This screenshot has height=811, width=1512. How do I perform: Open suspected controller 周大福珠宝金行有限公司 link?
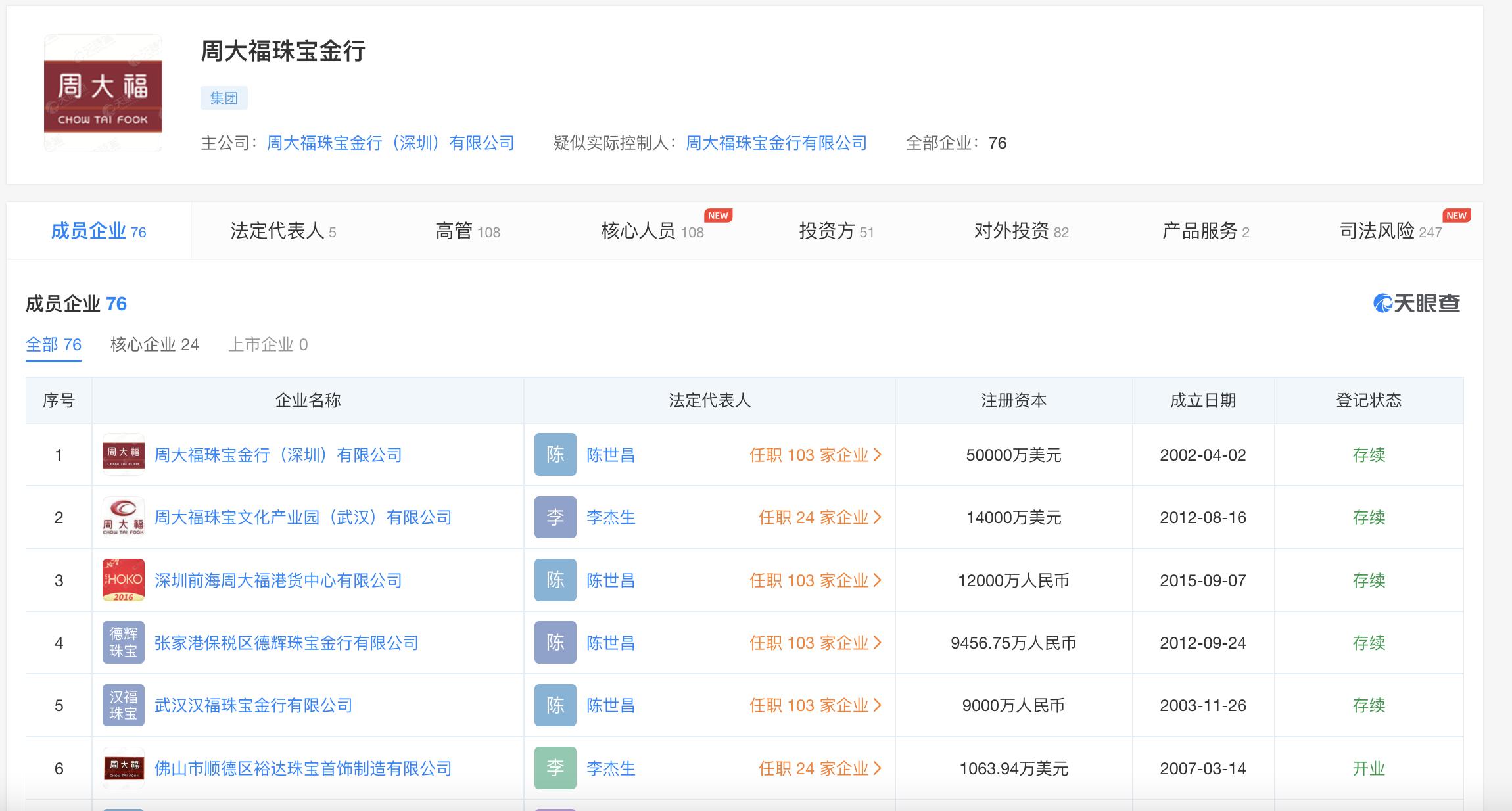776,143
